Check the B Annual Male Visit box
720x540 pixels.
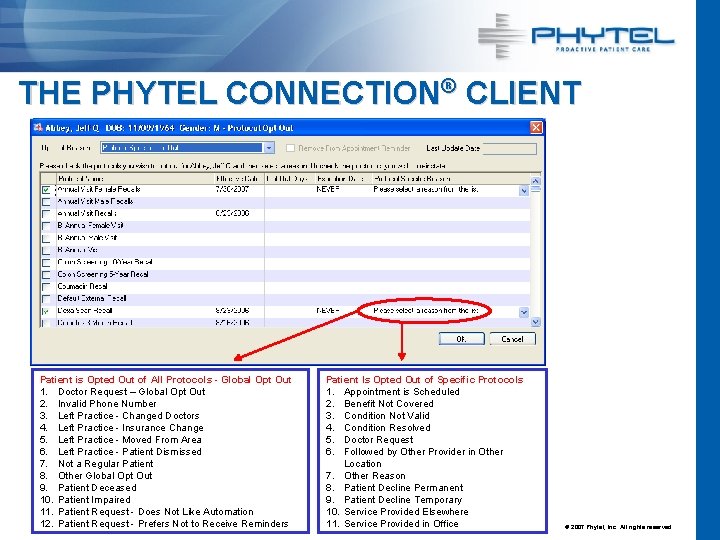pos(46,238)
